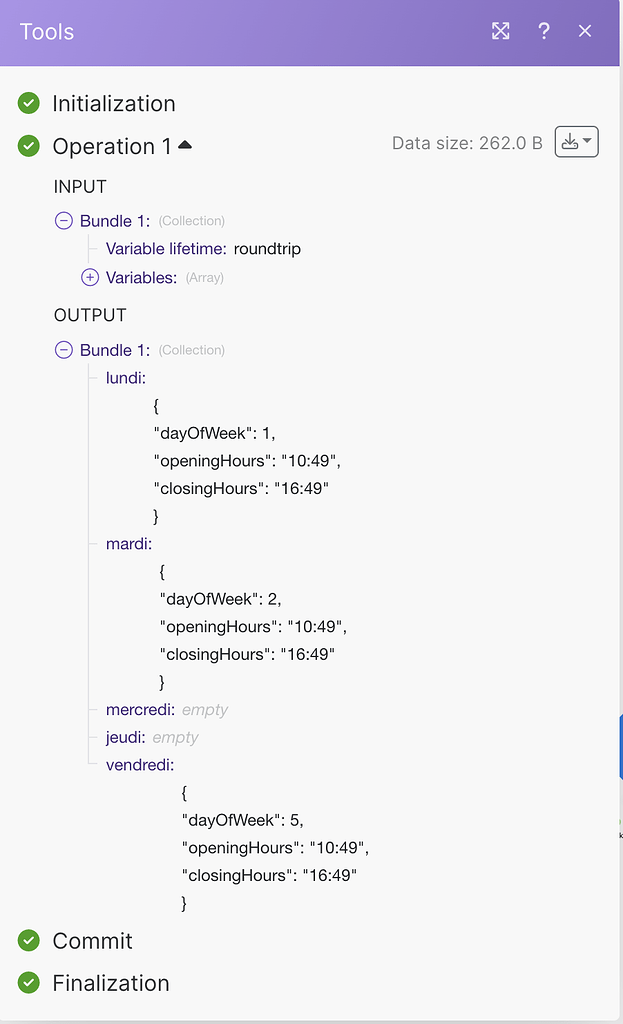Click the Commit green check icon

tap(29, 940)
